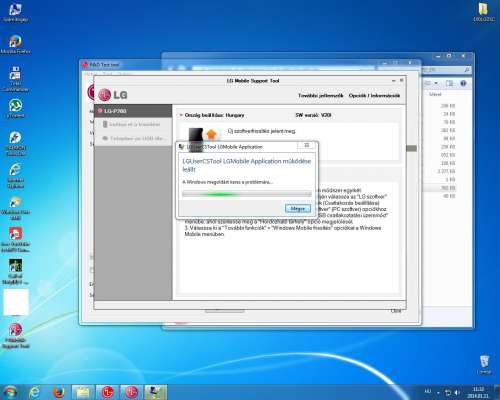The width and height of the screenshot is (500, 400).
Task: Select the third greyed sidebar item about USB
Action: [x=133, y=138]
